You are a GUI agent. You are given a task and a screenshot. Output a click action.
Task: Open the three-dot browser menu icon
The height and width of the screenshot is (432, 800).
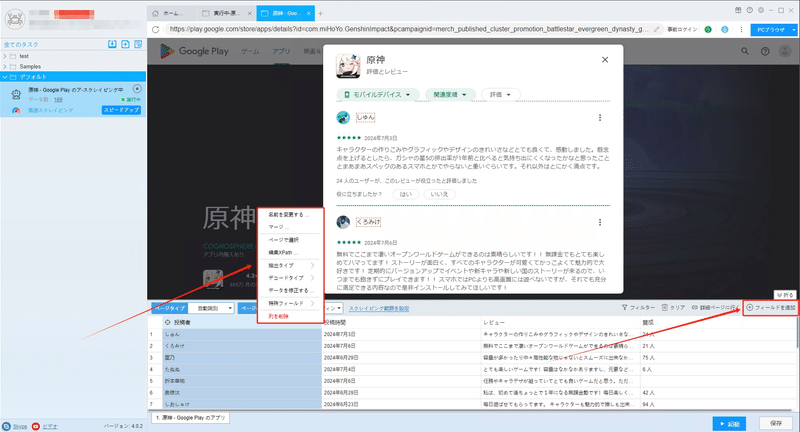tap(741, 30)
